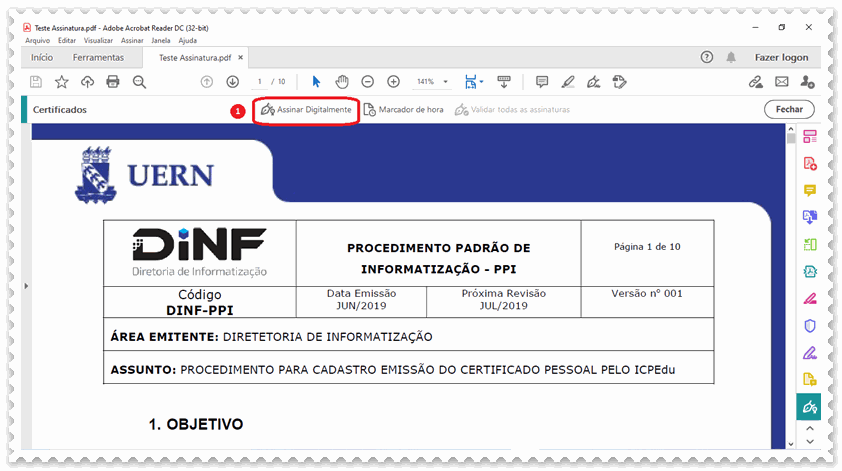Bookmark file with the star icon
Image resolution: width=842 pixels, height=471 pixels.
click(62, 82)
